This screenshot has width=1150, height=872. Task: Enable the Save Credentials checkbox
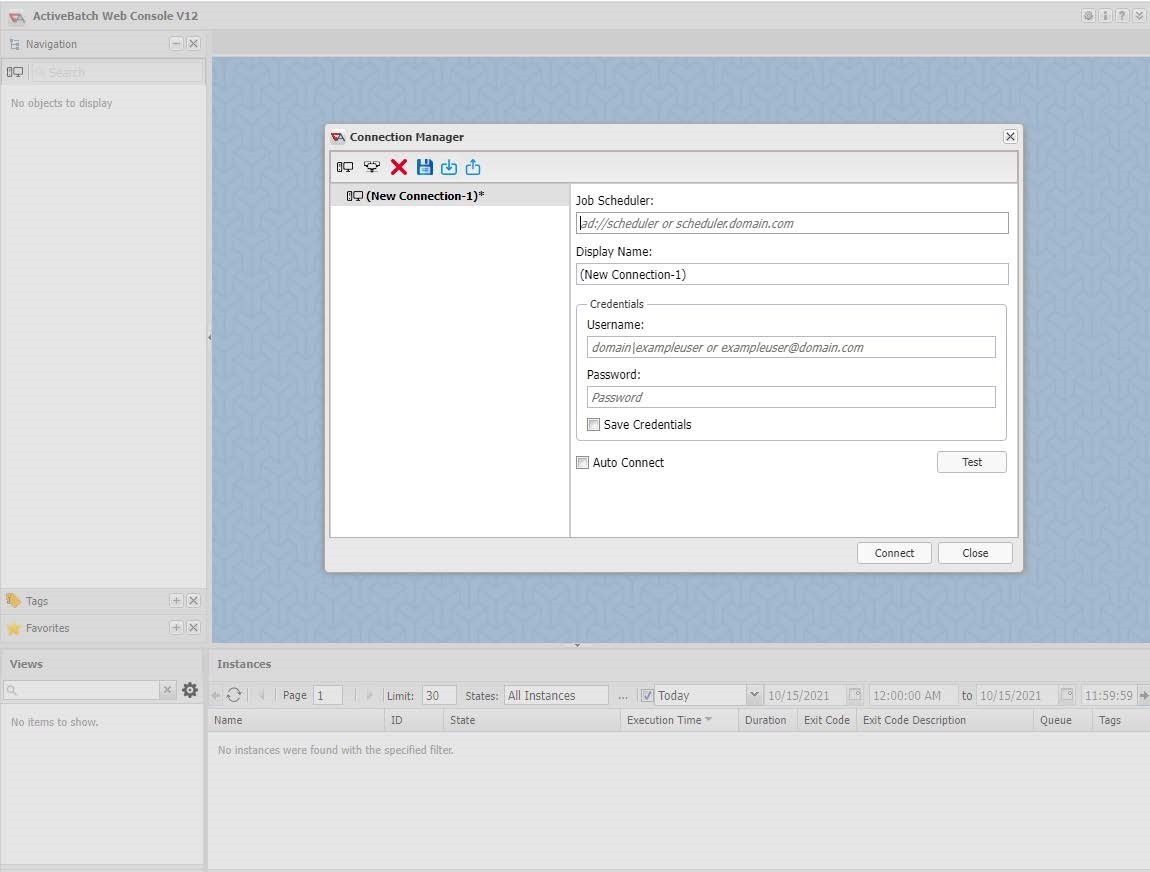(x=594, y=425)
